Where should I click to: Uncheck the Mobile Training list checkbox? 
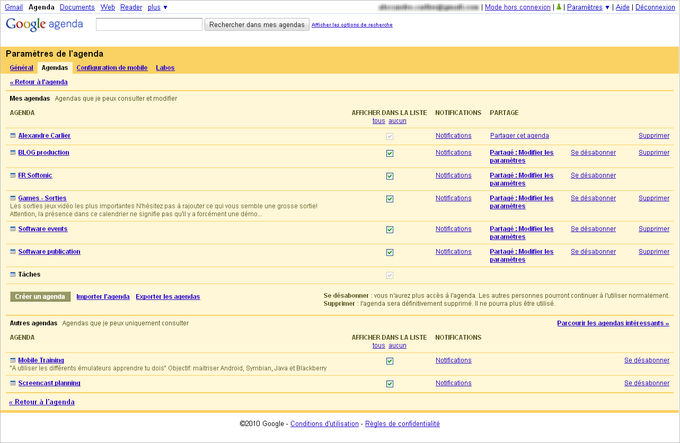390,361
